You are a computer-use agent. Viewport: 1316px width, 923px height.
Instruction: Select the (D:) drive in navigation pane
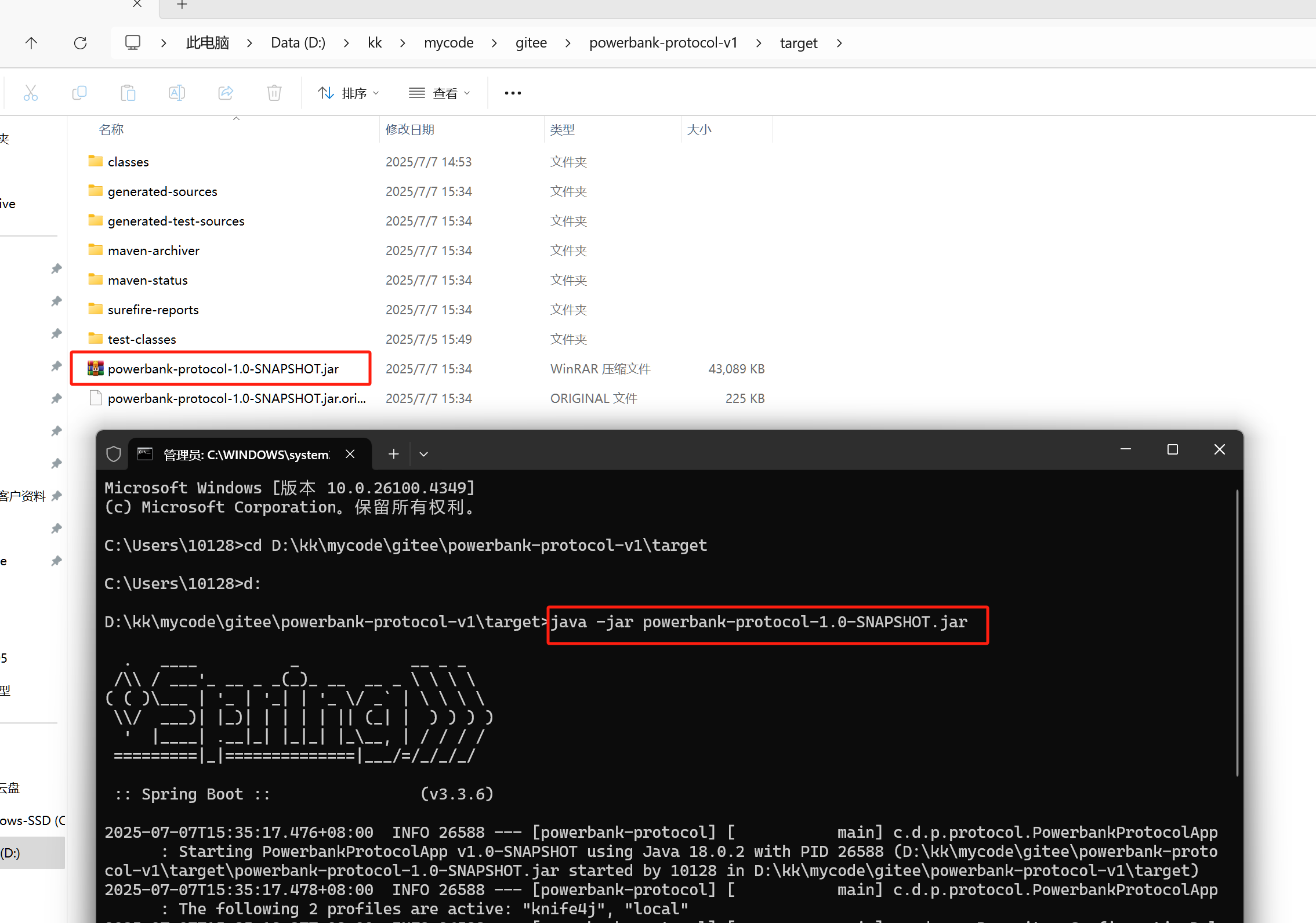[32, 853]
